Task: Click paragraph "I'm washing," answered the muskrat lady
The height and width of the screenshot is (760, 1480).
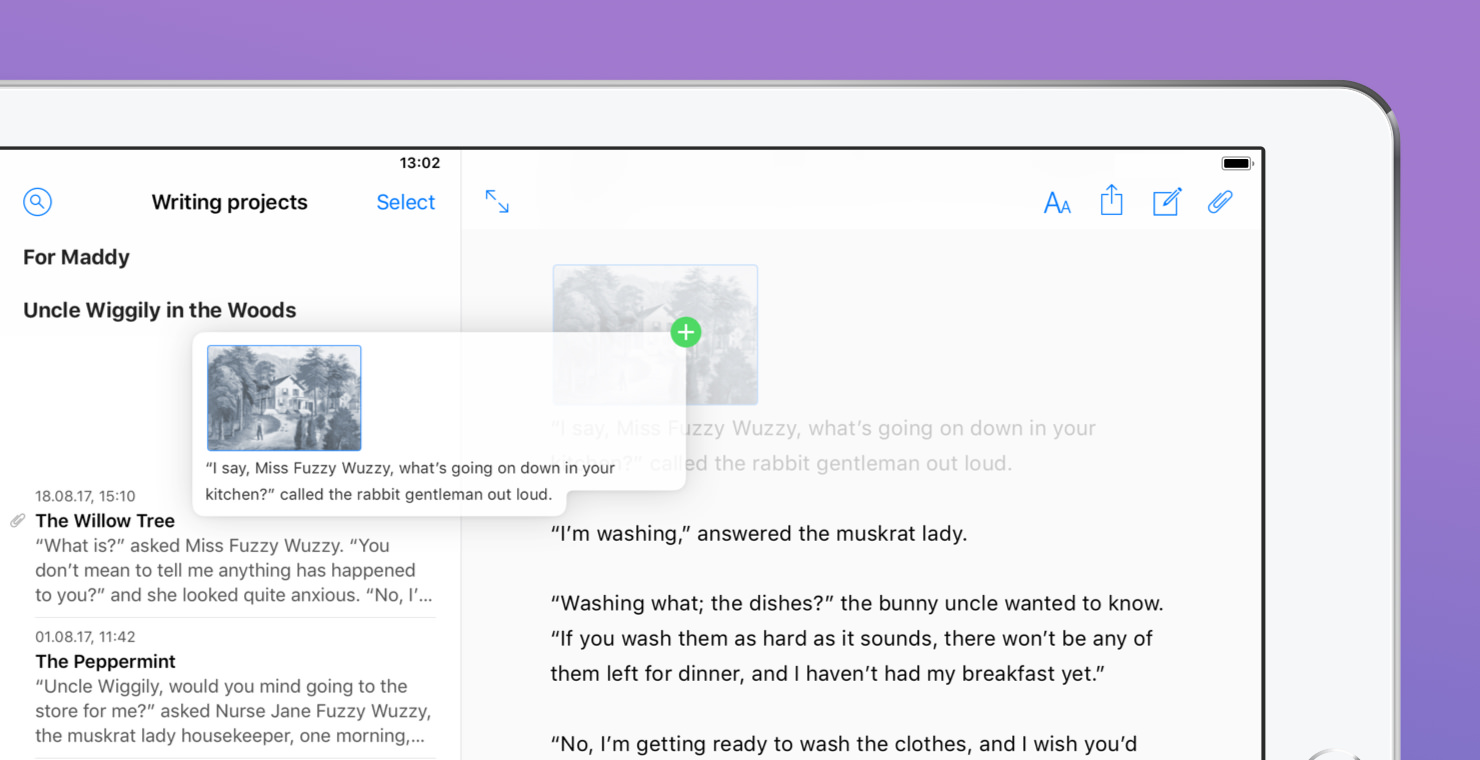Action: pos(759,533)
